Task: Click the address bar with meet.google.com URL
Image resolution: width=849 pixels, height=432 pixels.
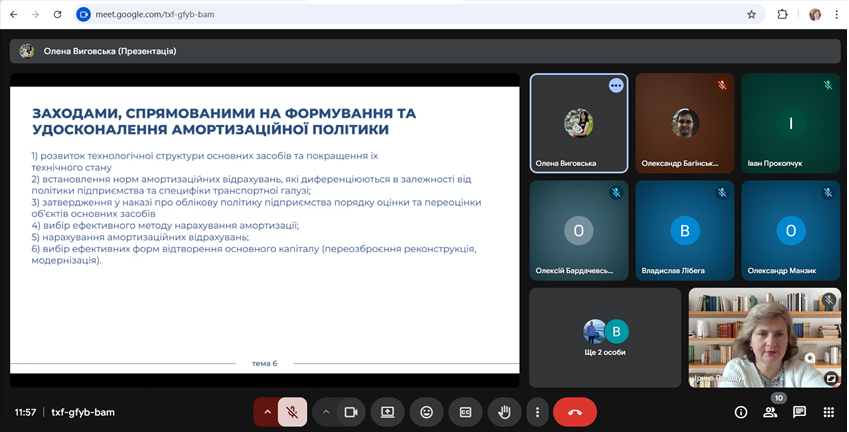Action: (400, 15)
